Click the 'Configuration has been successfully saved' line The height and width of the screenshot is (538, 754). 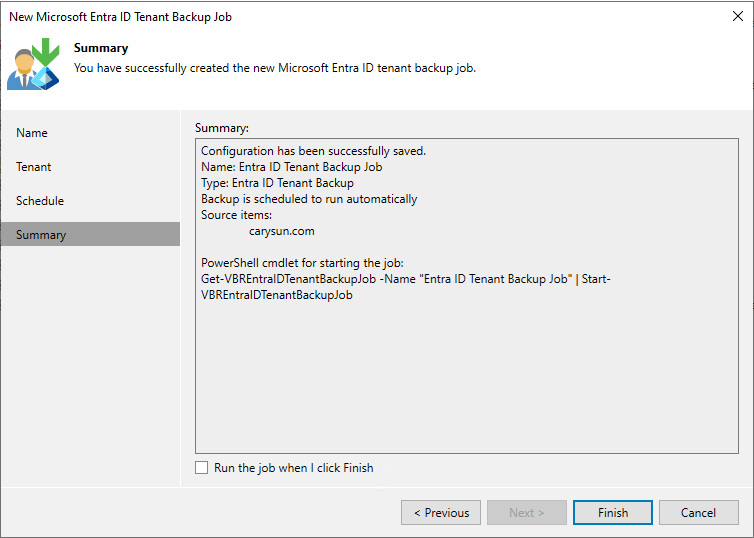point(314,151)
